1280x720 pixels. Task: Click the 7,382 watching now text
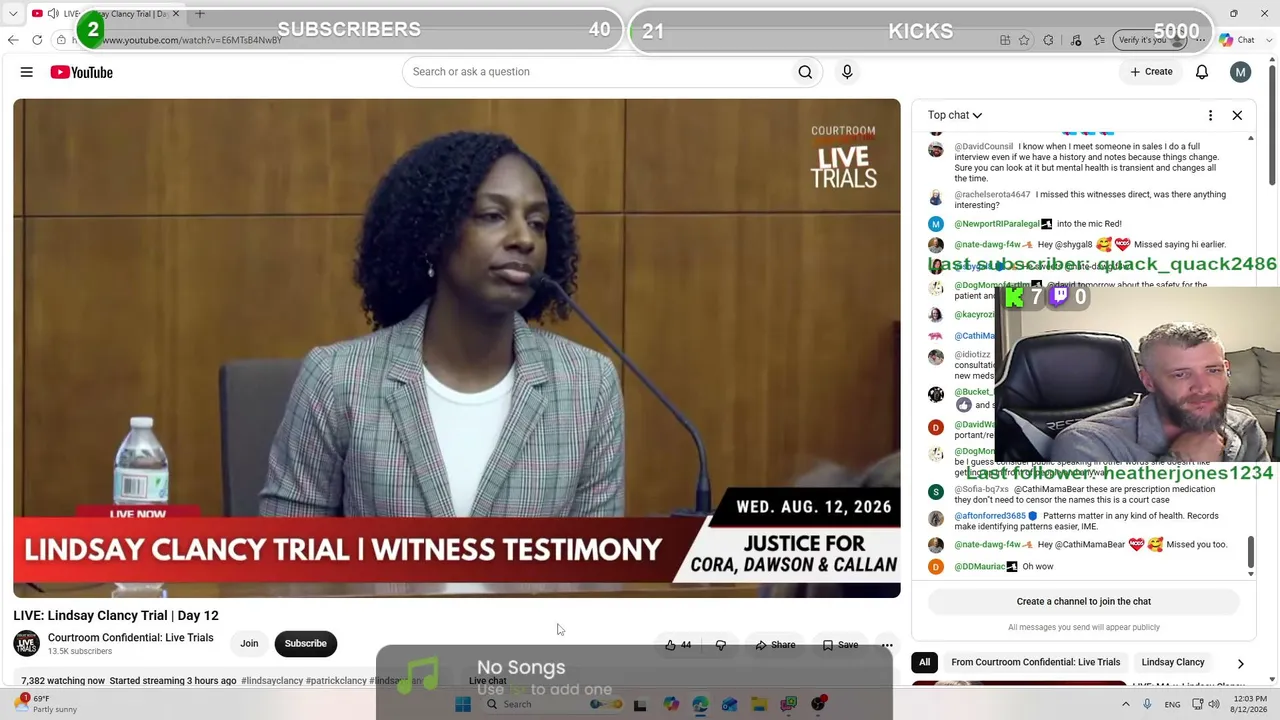[x=63, y=681]
